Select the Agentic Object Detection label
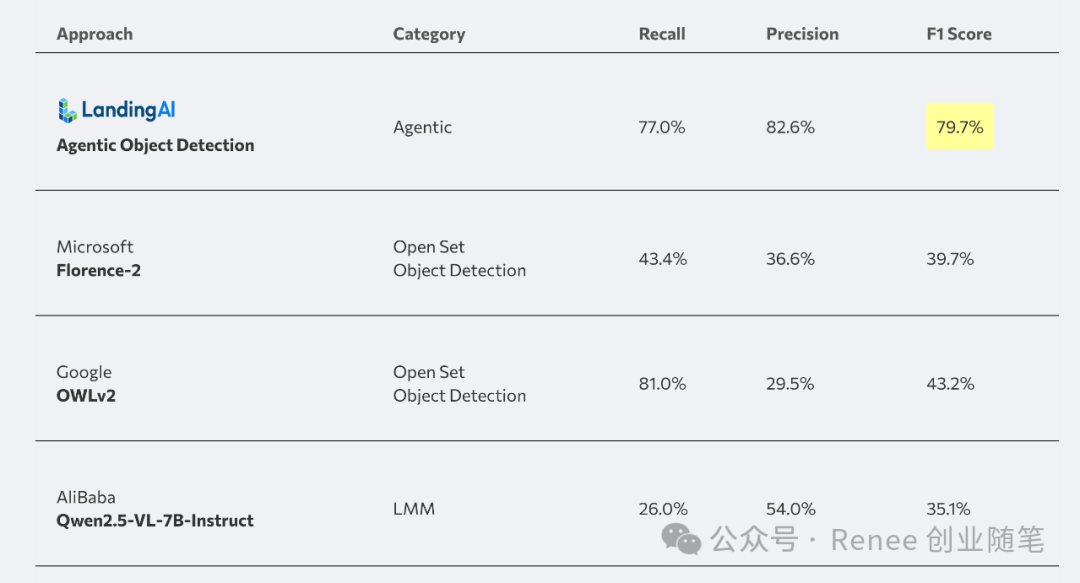The image size is (1080, 583). (x=155, y=145)
